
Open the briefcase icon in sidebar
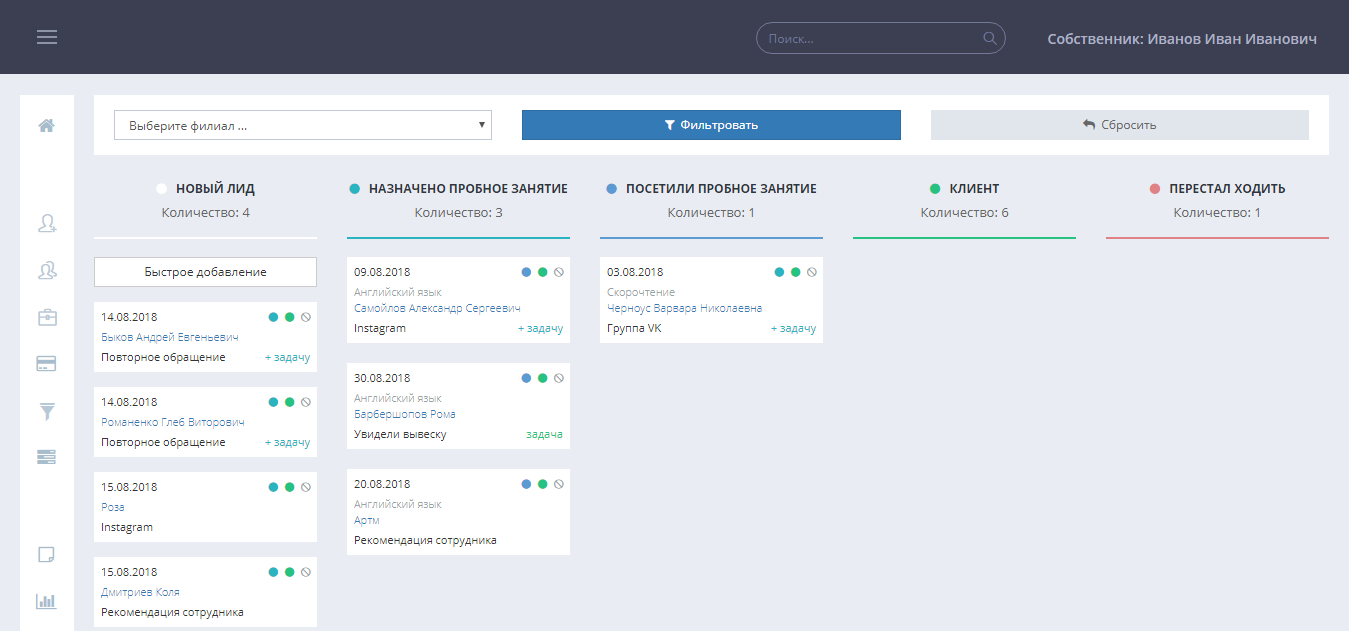[x=46, y=317]
